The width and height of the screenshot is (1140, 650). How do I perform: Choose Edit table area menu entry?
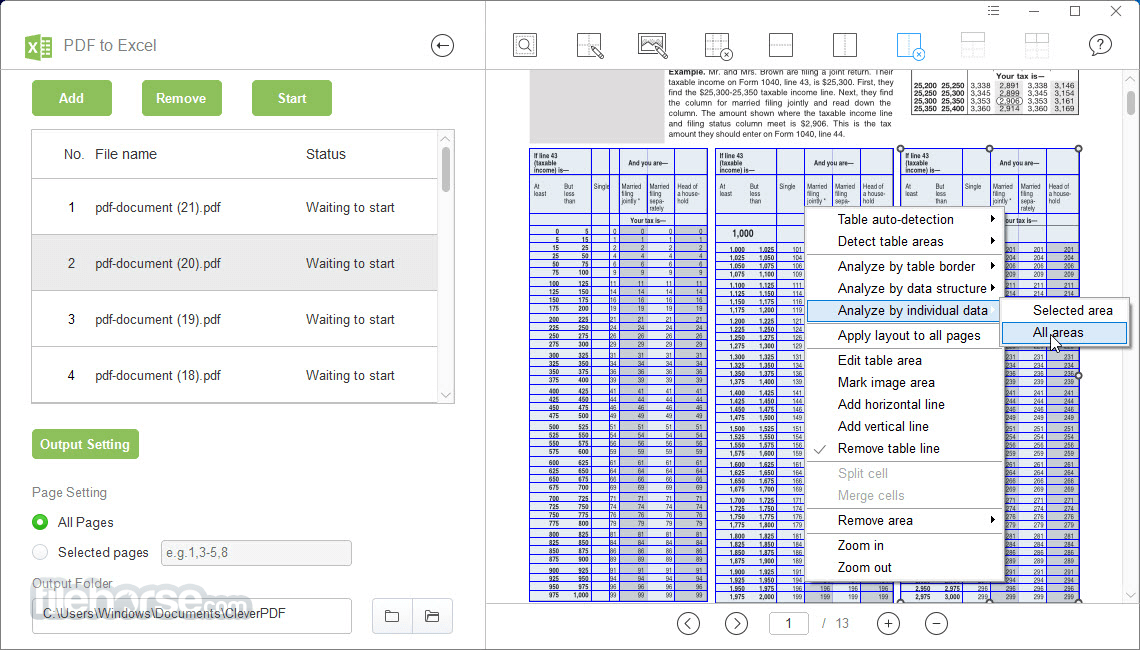pyautogui.click(x=904, y=361)
